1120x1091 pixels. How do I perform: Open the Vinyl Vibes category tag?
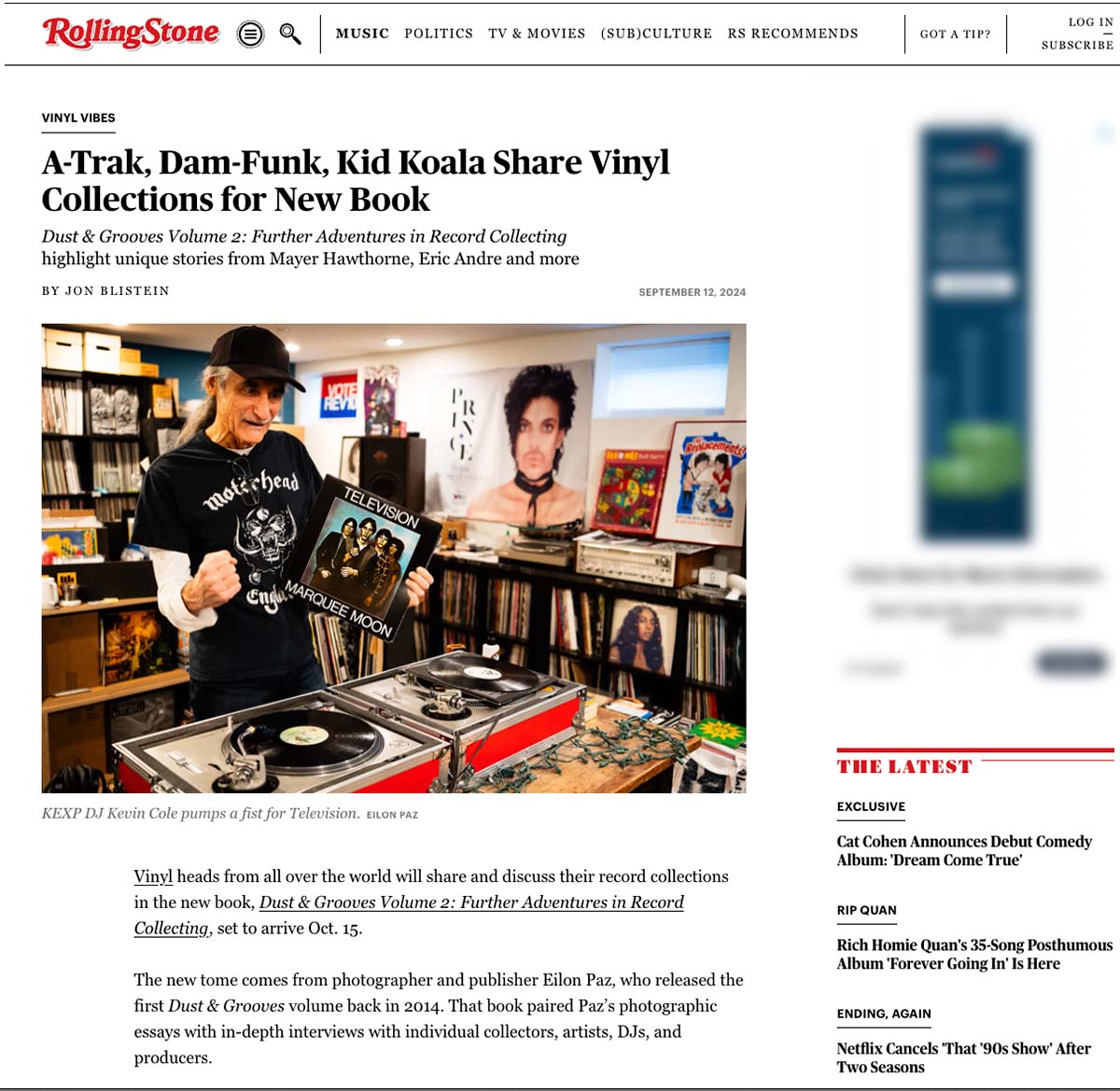pyautogui.click(x=78, y=118)
